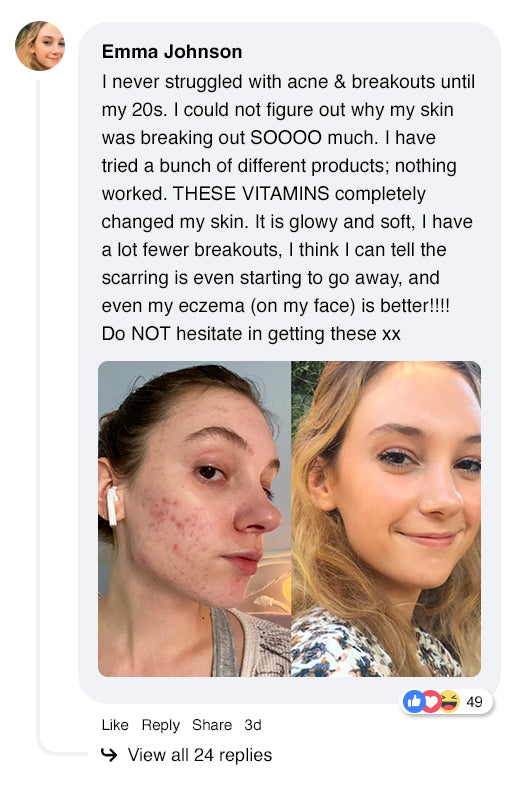The image size is (516, 786).
Task: Select the comment text about vitamins
Action: coord(288,208)
